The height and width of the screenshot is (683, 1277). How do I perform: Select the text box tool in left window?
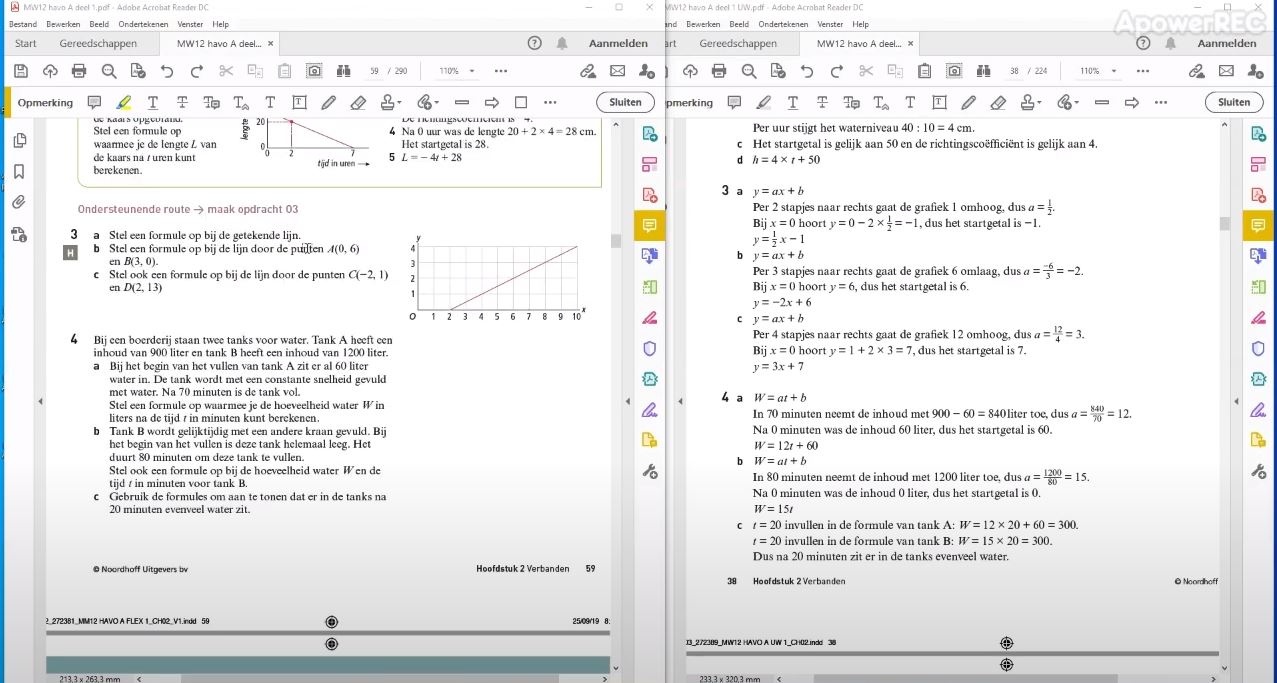pyautogui.click(x=299, y=102)
